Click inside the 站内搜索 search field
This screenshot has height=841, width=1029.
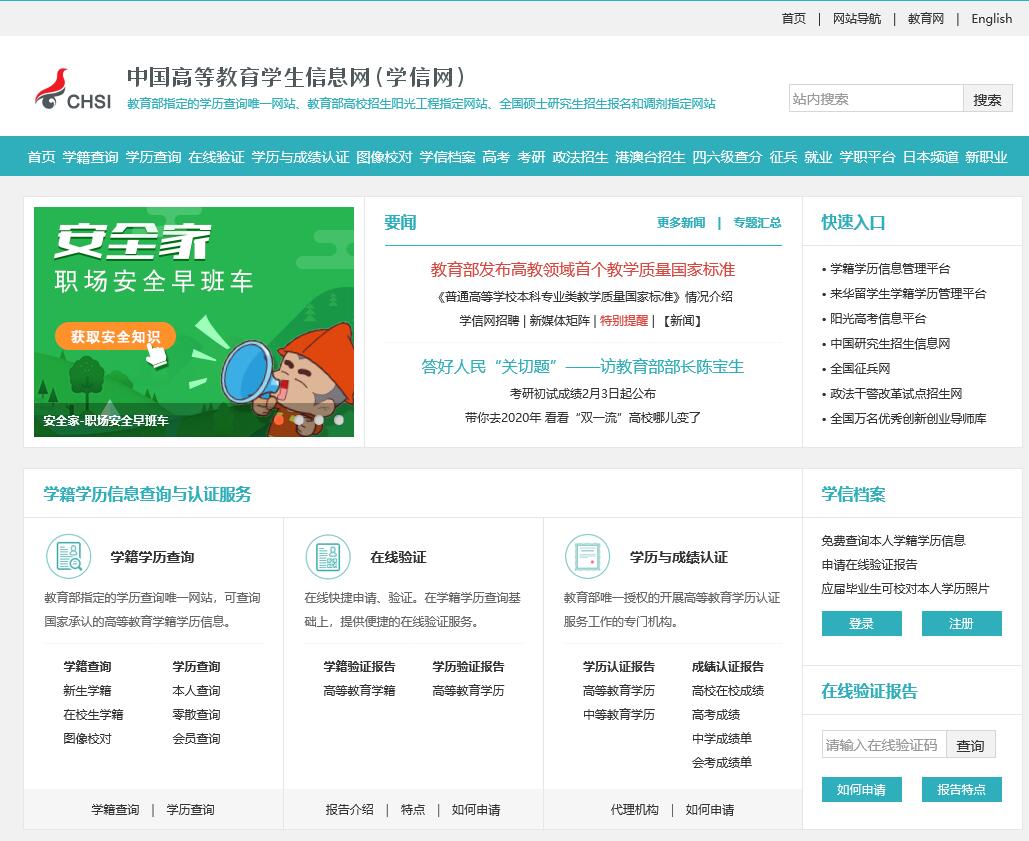coord(877,98)
